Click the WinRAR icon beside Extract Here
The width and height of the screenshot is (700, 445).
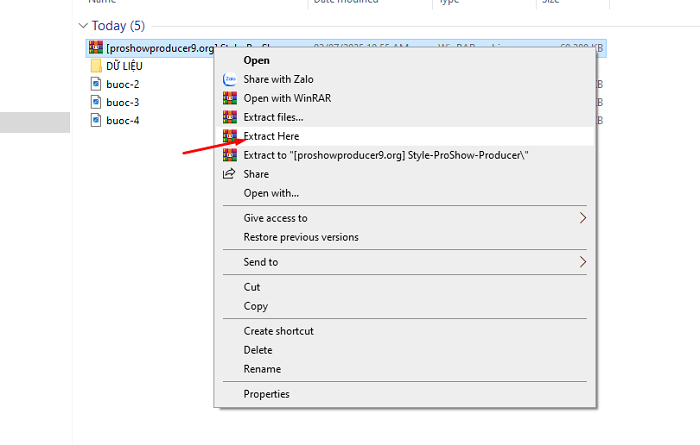tap(230, 136)
